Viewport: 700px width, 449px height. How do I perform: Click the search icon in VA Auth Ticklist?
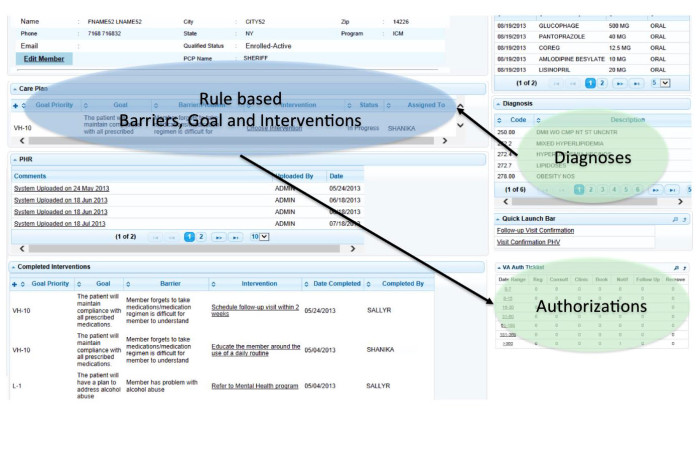click(676, 268)
